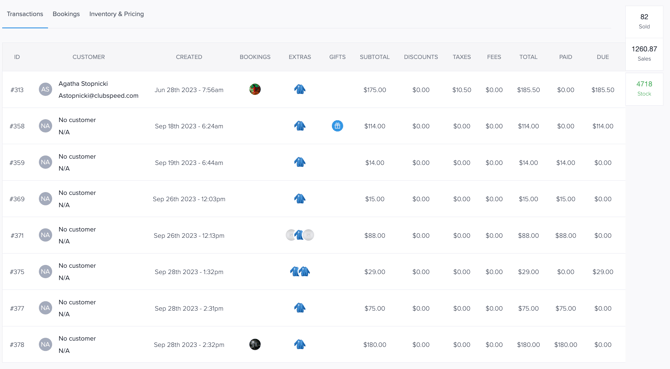Open transaction #369
This screenshot has height=369, width=670.
[x=17, y=199]
